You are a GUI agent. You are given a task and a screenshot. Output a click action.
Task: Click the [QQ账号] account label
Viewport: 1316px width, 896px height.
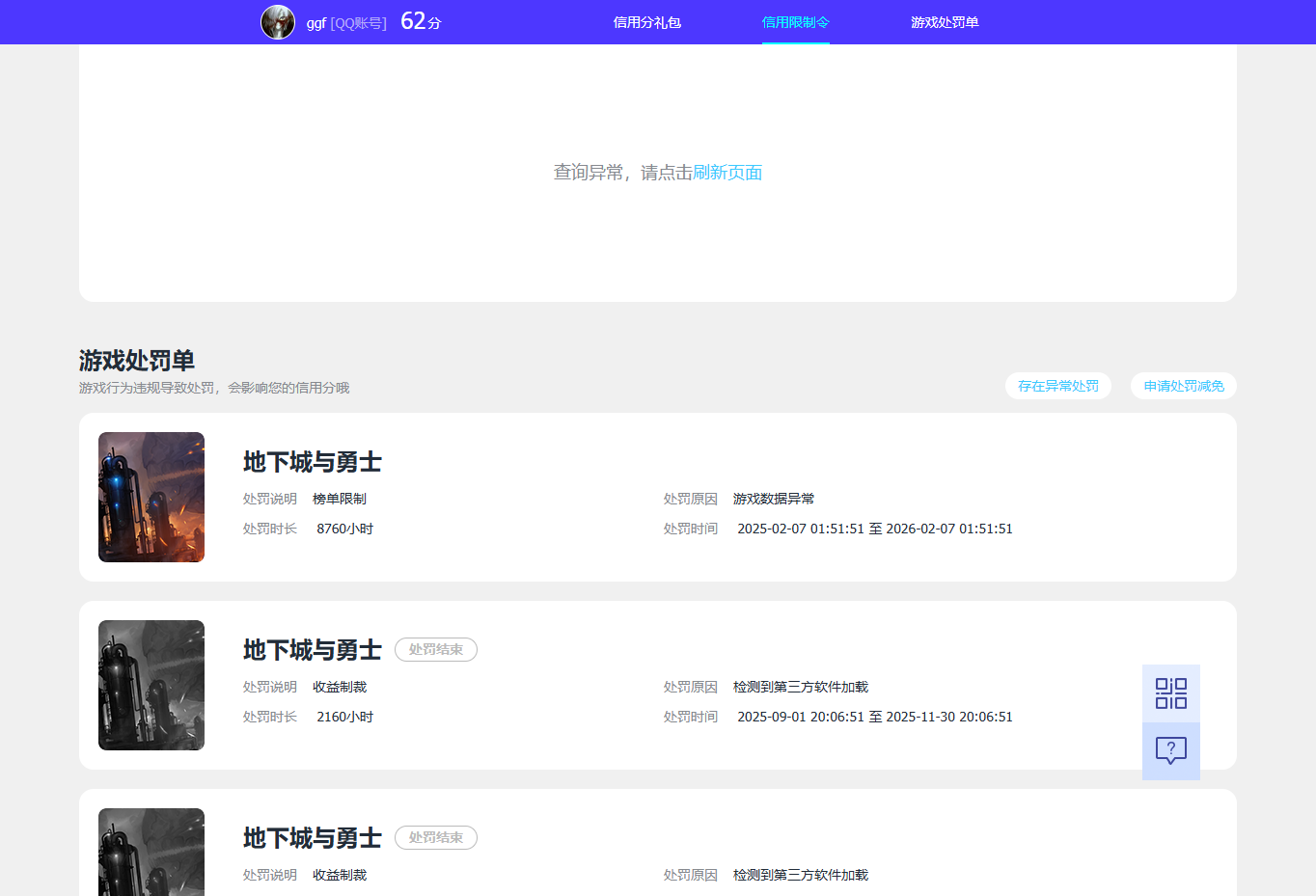pos(358,23)
